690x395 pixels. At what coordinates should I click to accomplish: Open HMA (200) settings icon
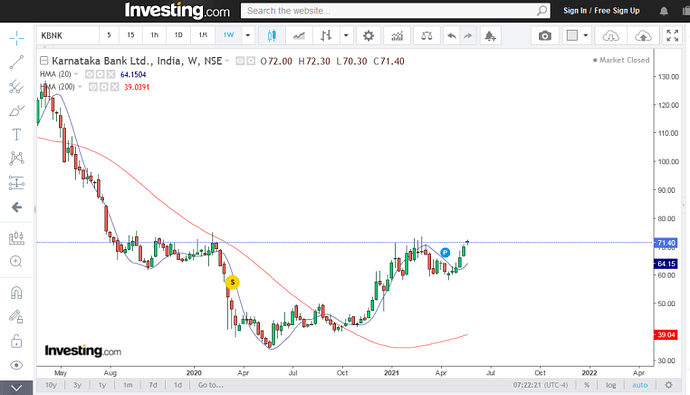point(104,87)
